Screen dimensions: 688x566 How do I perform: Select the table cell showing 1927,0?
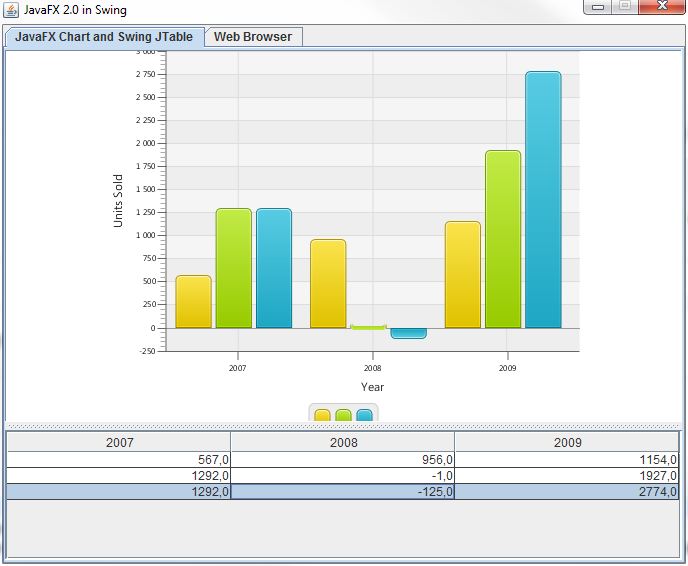coord(567,475)
